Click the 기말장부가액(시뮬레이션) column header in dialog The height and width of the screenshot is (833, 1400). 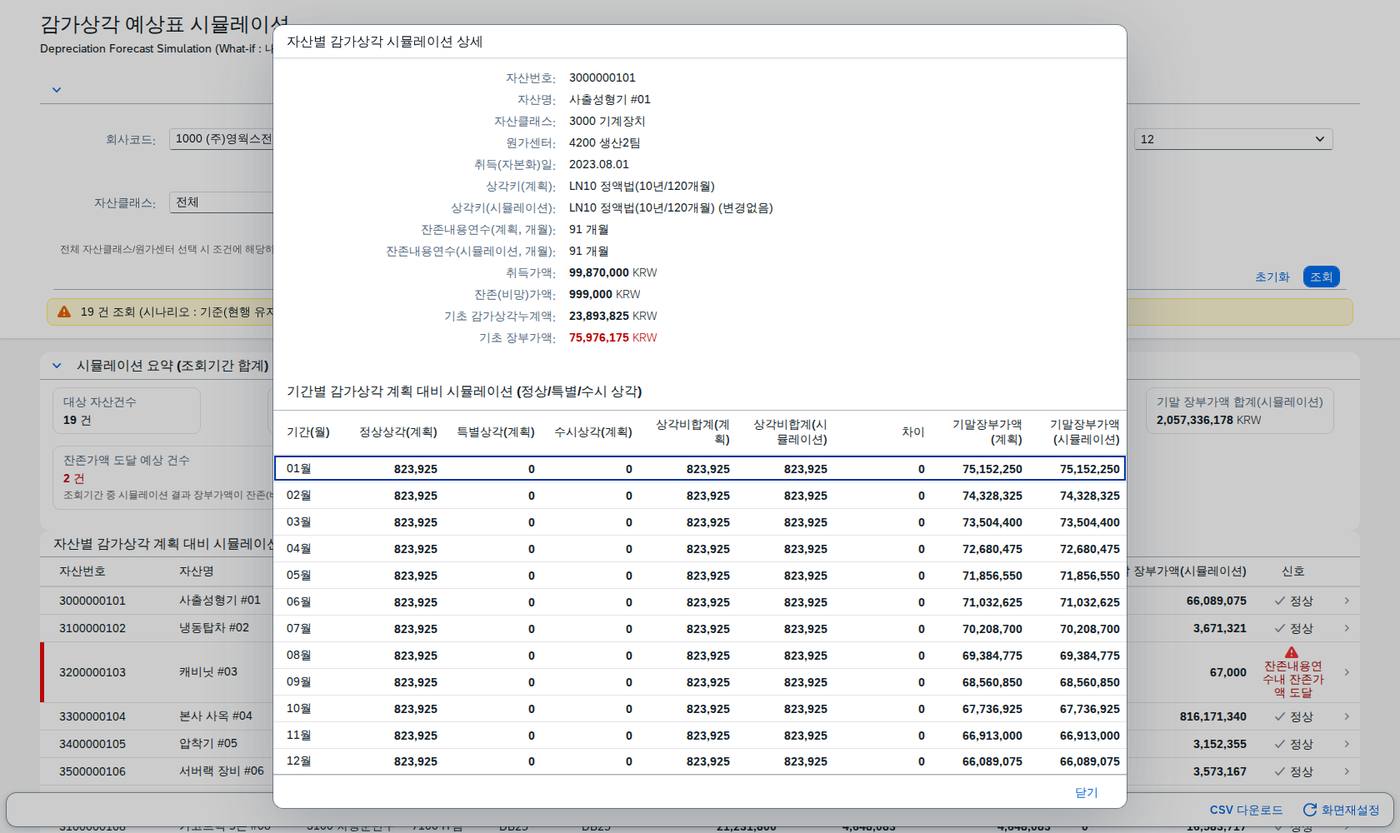(1085, 432)
